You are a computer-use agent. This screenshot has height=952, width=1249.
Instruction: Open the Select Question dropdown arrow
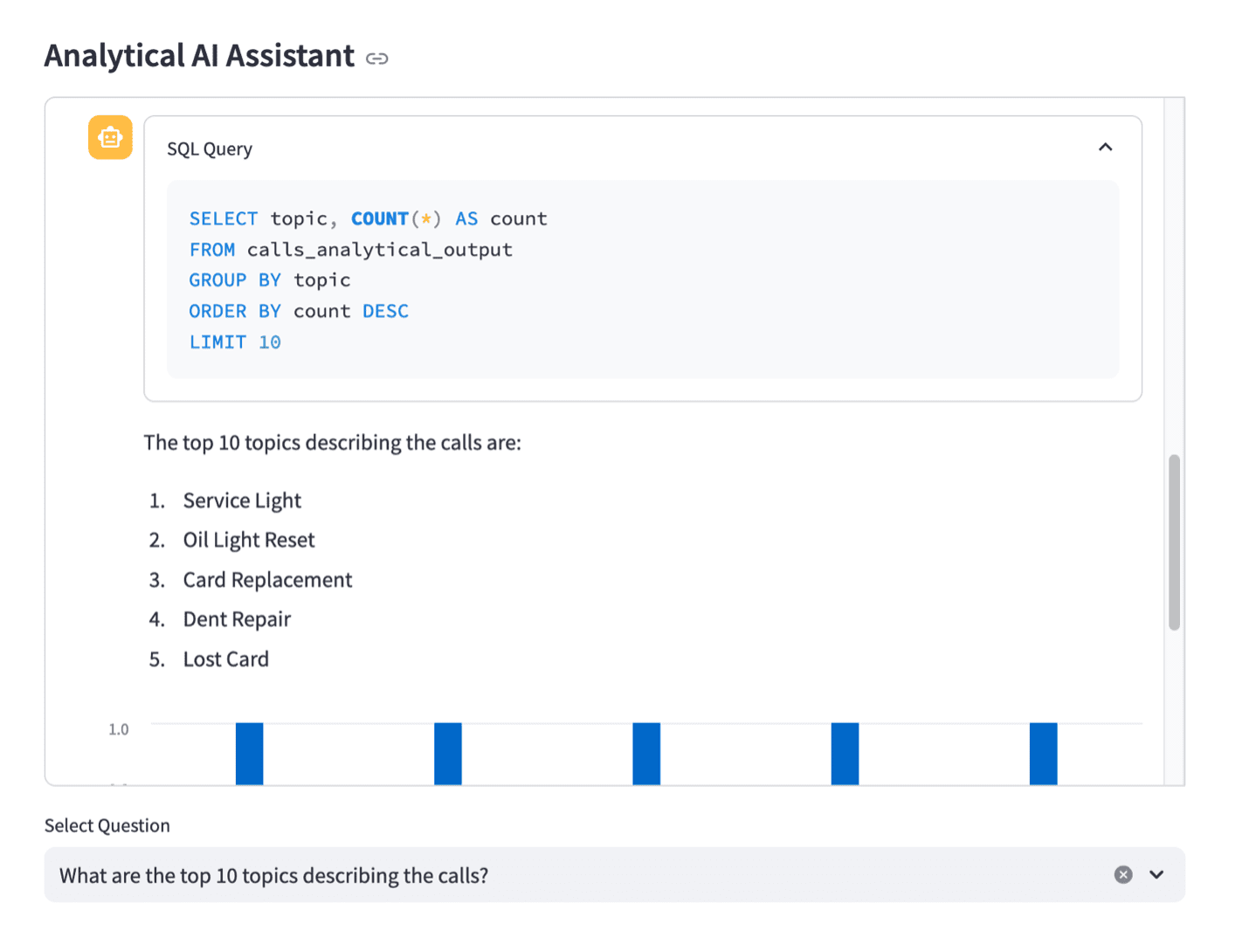1156,874
